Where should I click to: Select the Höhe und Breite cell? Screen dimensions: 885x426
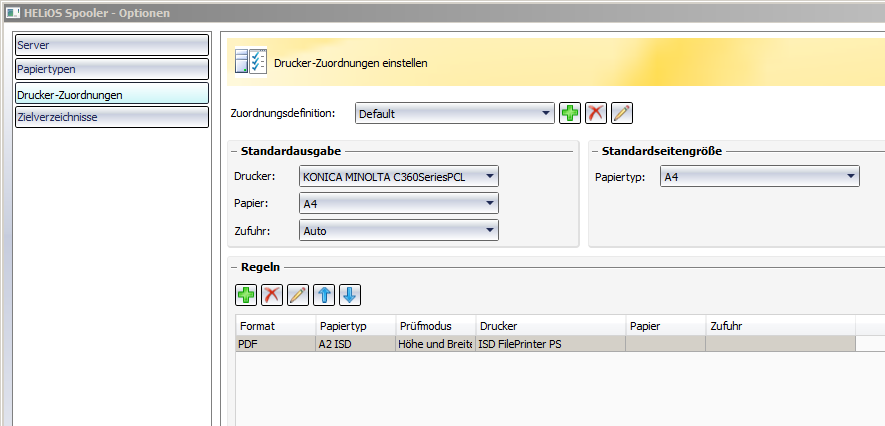(x=436, y=344)
